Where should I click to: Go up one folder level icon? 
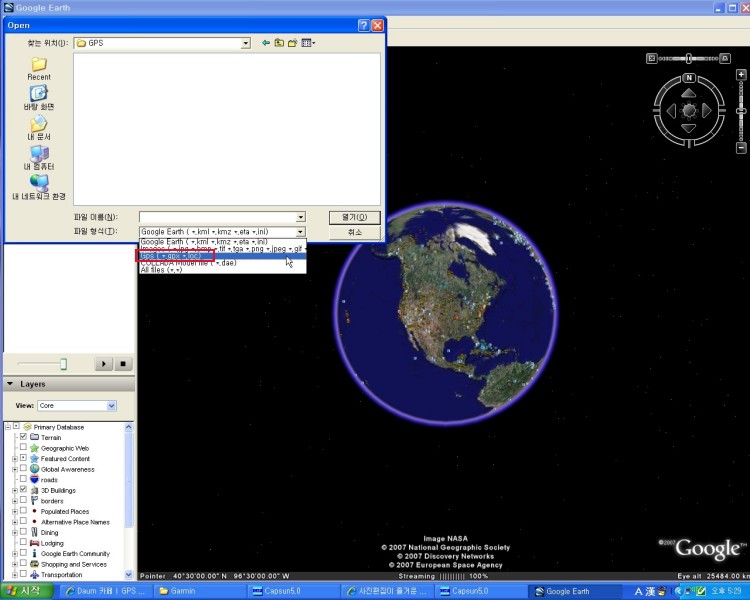click(279, 43)
